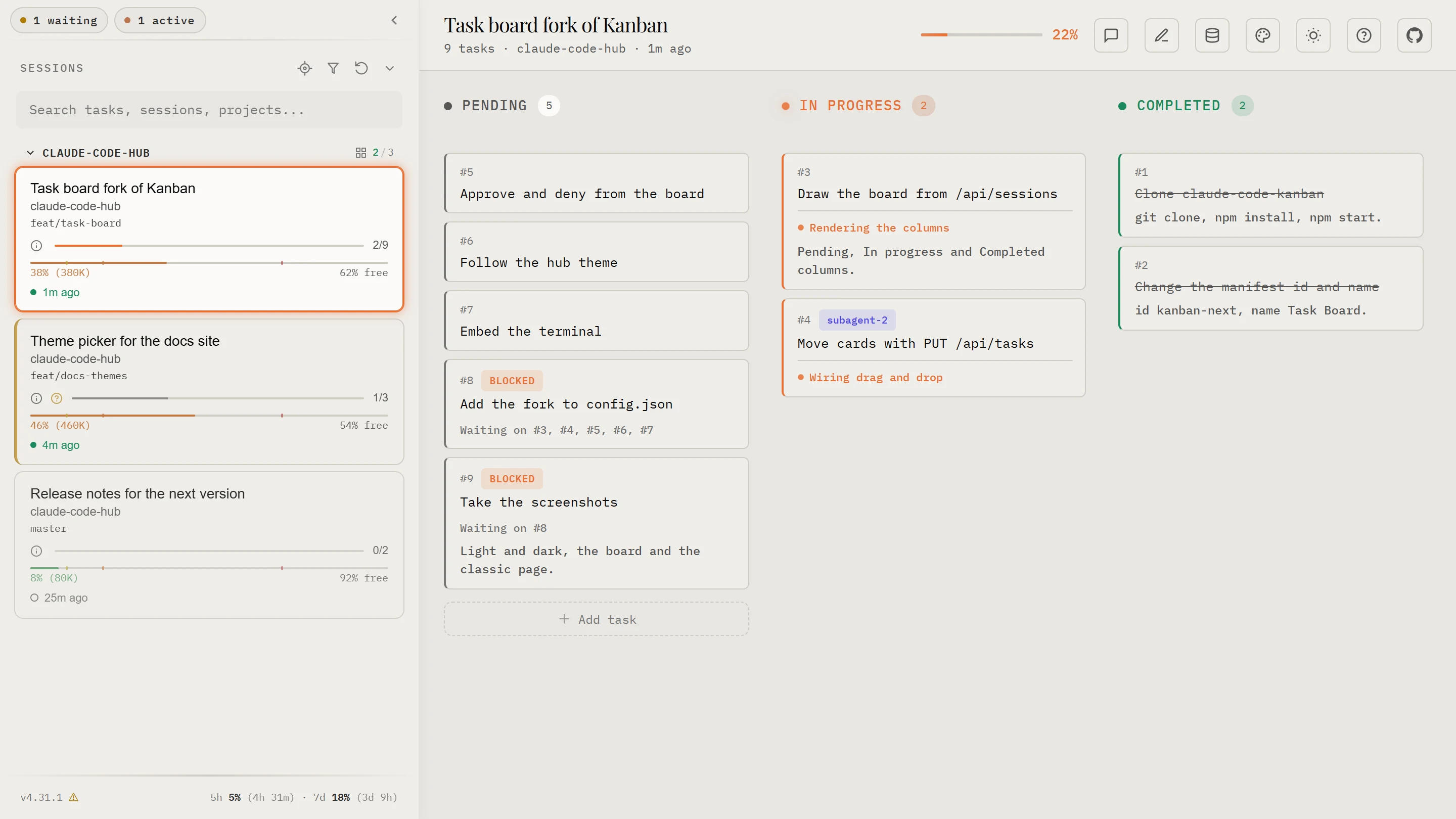
Task: Click the 22% overall progress bar in header
Action: click(981, 35)
